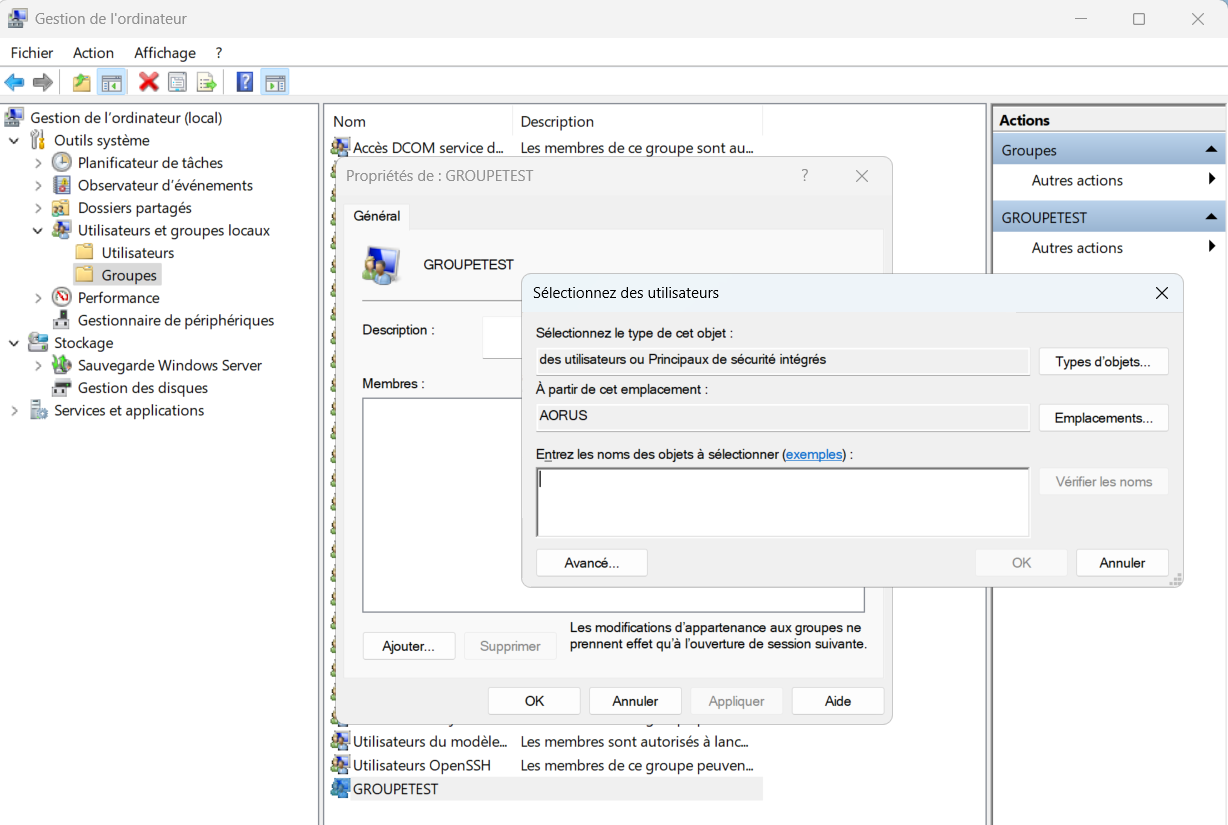The width and height of the screenshot is (1228, 825).
Task: Open the Affichage menu
Action: tap(165, 53)
